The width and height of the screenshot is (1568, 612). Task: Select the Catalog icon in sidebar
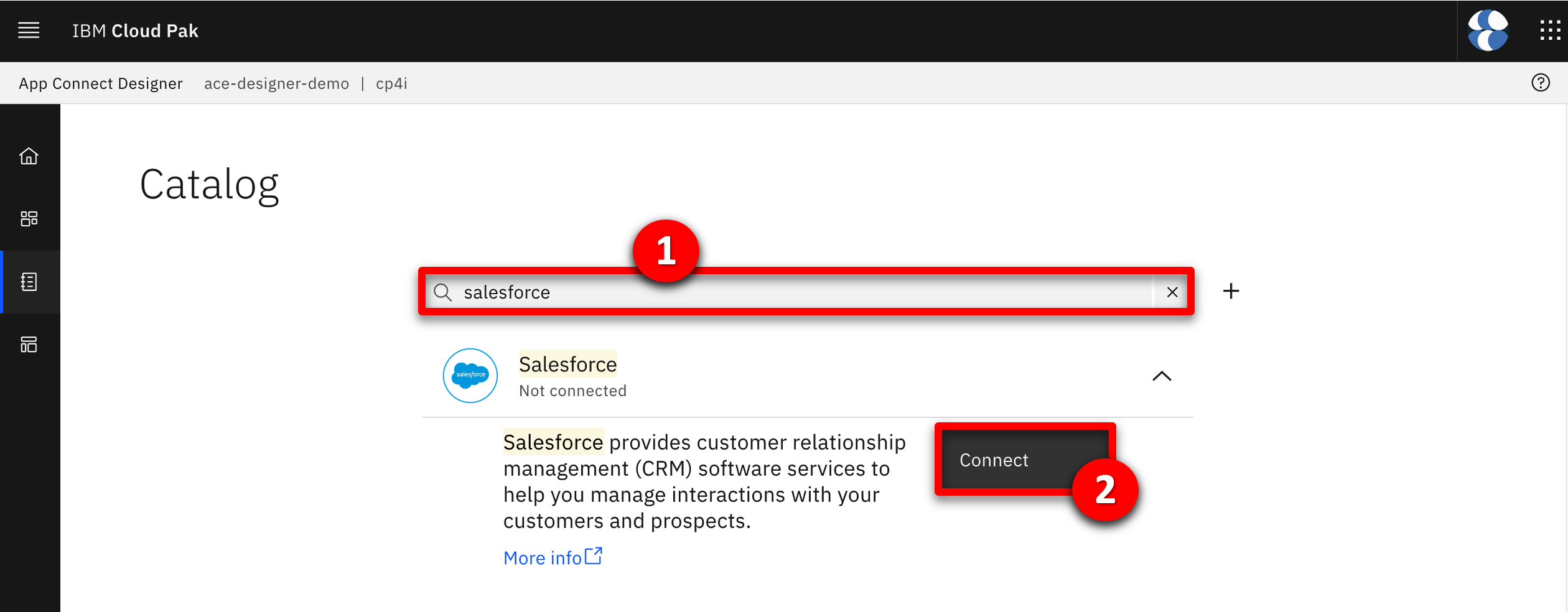29,282
